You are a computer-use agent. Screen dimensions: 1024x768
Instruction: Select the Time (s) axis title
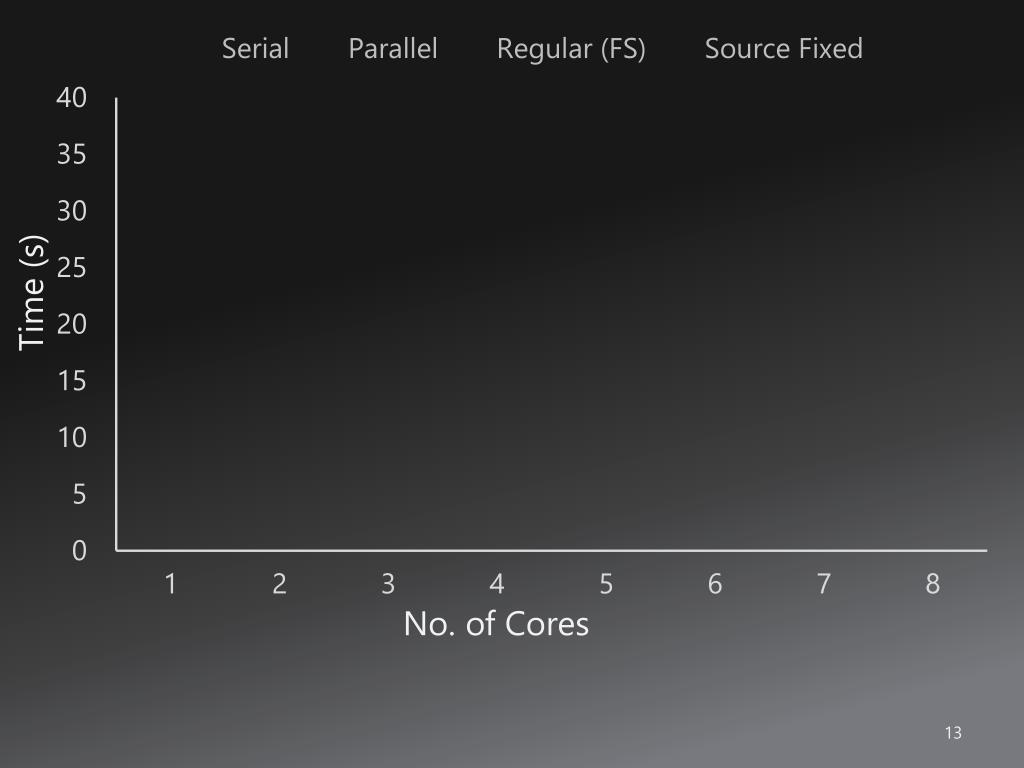(32, 293)
